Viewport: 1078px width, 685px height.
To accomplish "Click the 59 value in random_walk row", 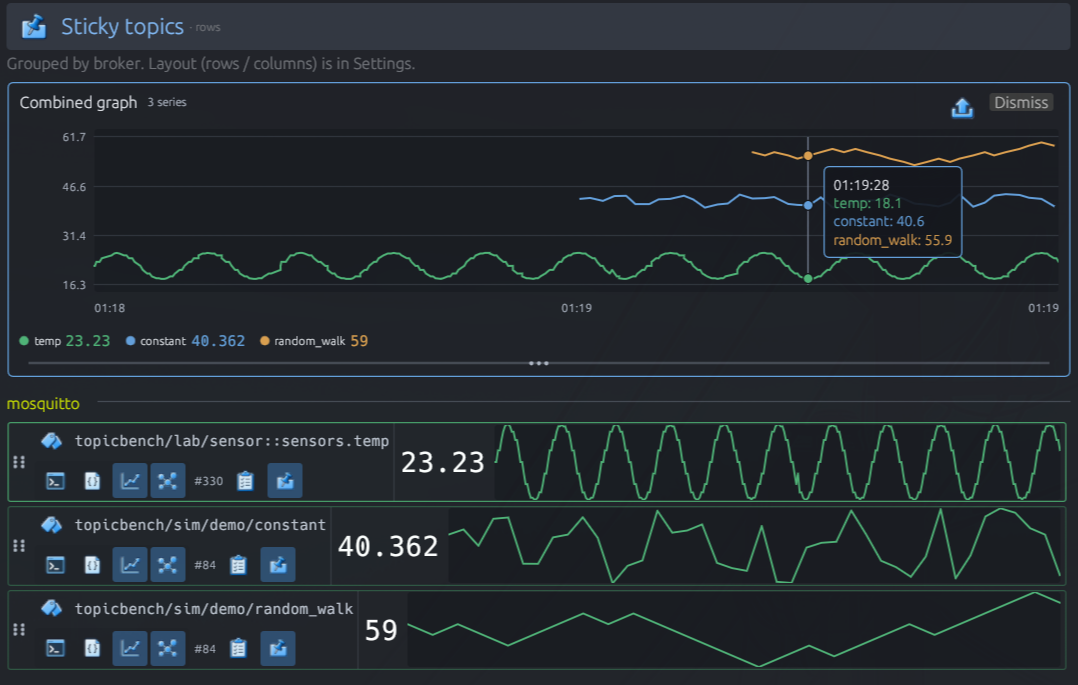I will 381,631.
